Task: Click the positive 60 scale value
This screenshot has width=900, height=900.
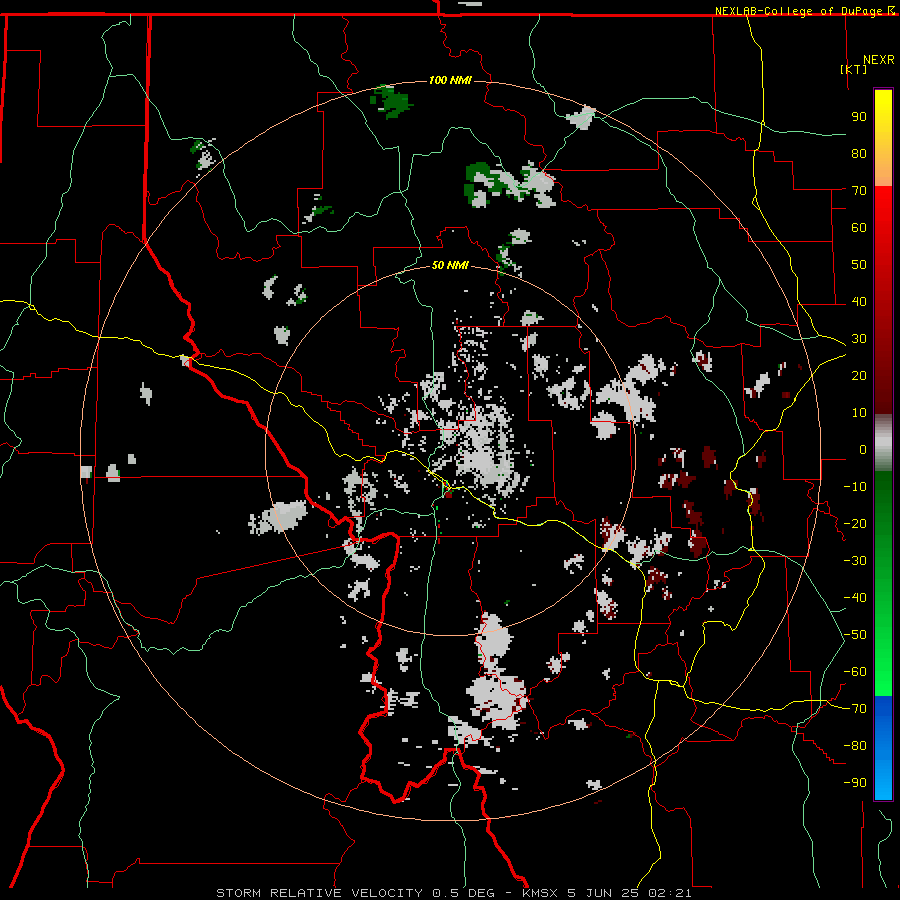Action: (x=859, y=227)
